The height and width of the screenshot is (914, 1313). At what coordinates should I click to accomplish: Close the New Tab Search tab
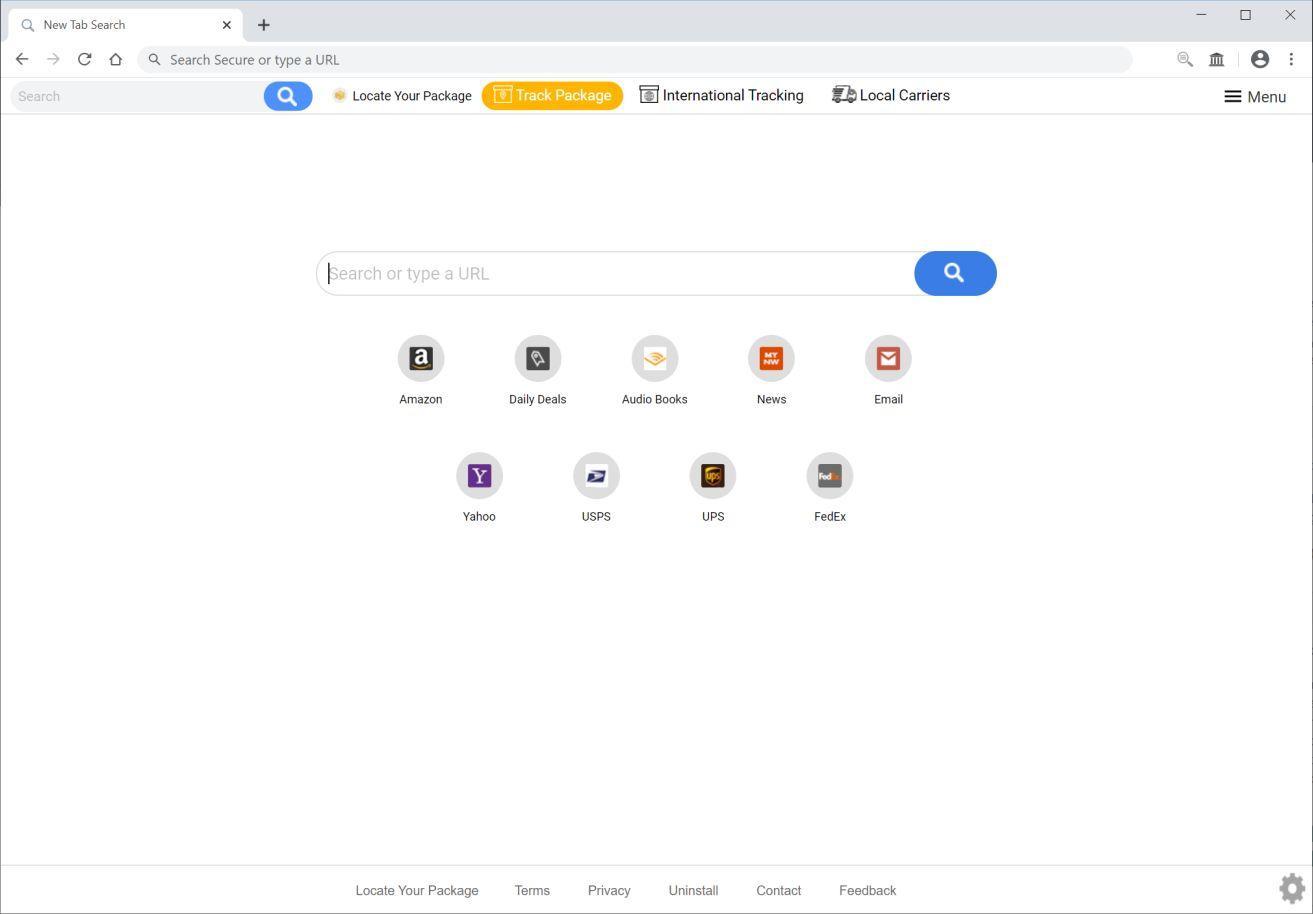[227, 24]
